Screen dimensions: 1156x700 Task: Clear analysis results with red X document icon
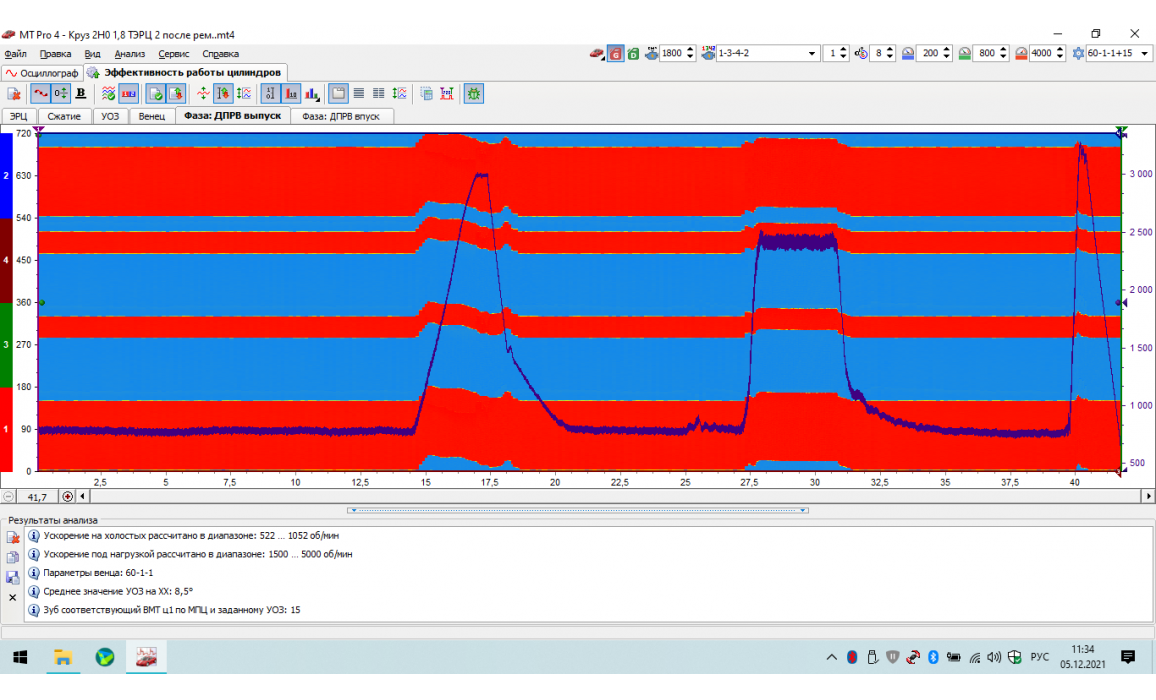pyautogui.click(x=14, y=537)
